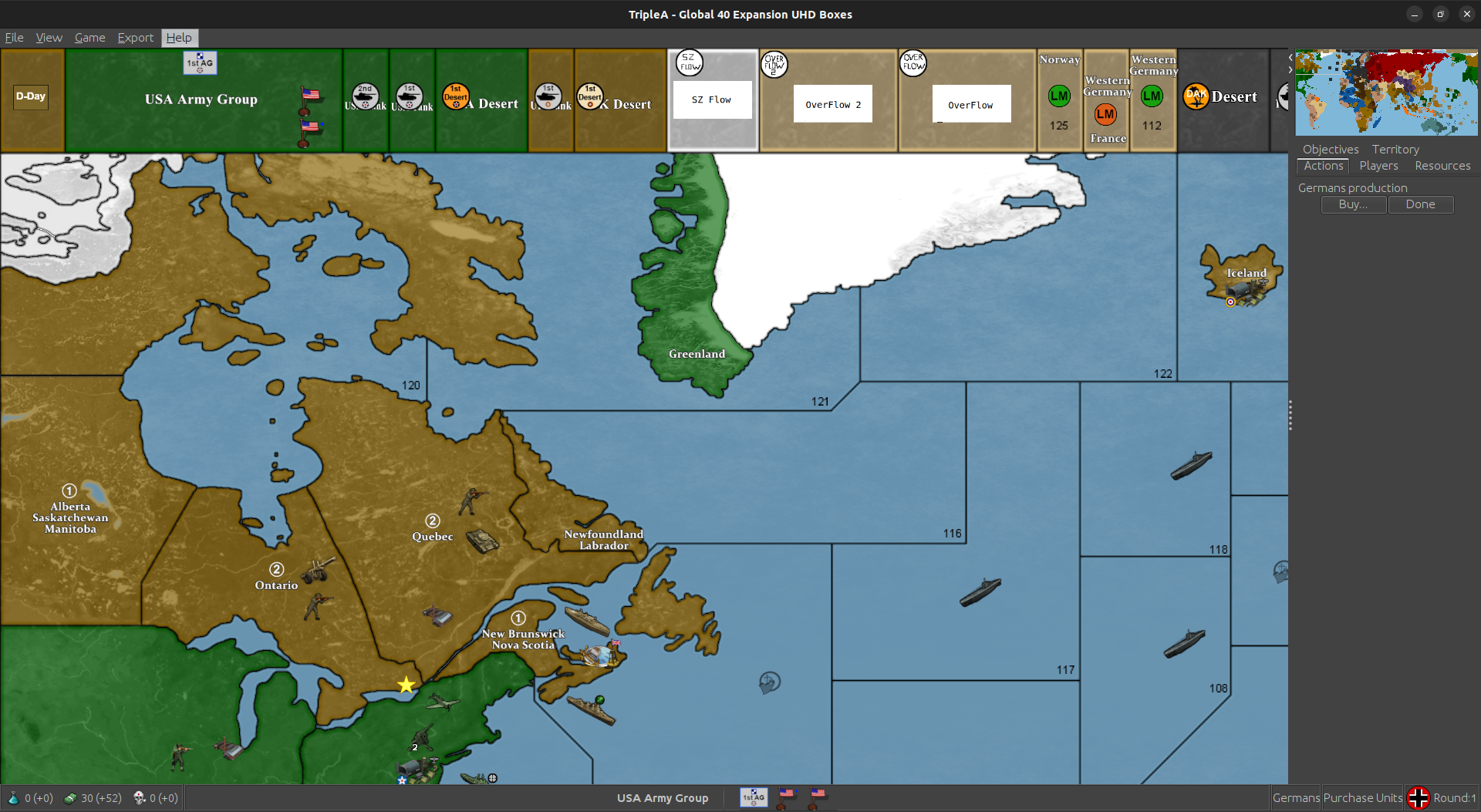Select the submarine in sea zone 118

click(1191, 465)
